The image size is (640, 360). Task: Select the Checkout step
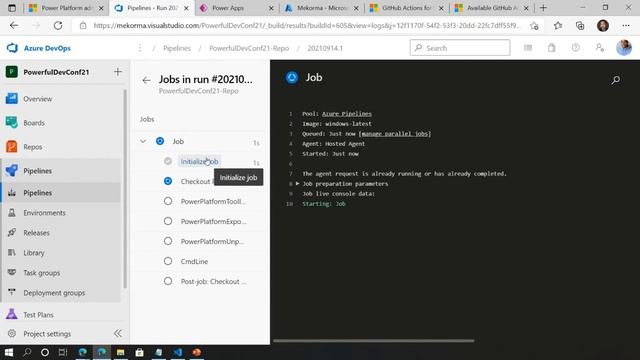[195, 181]
